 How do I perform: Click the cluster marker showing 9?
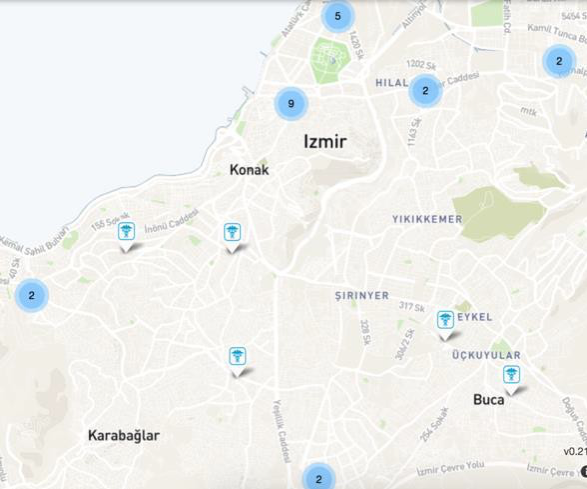tap(291, 104)
